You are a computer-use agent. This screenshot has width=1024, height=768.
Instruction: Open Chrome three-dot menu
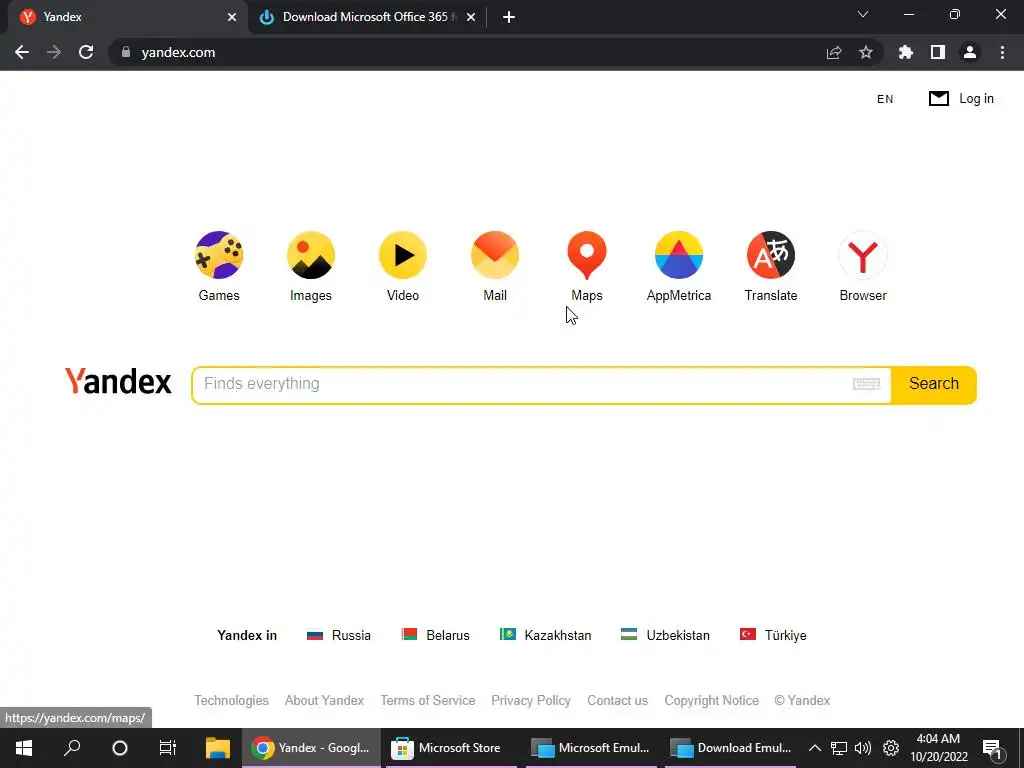(x=1002, y=52)
